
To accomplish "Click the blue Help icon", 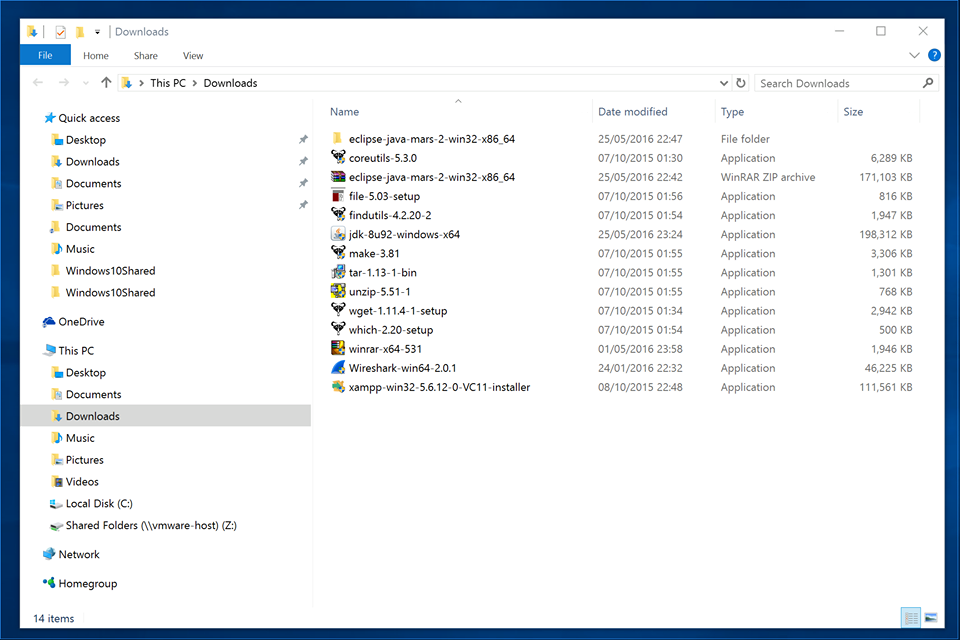I will (x=934, y=55).
